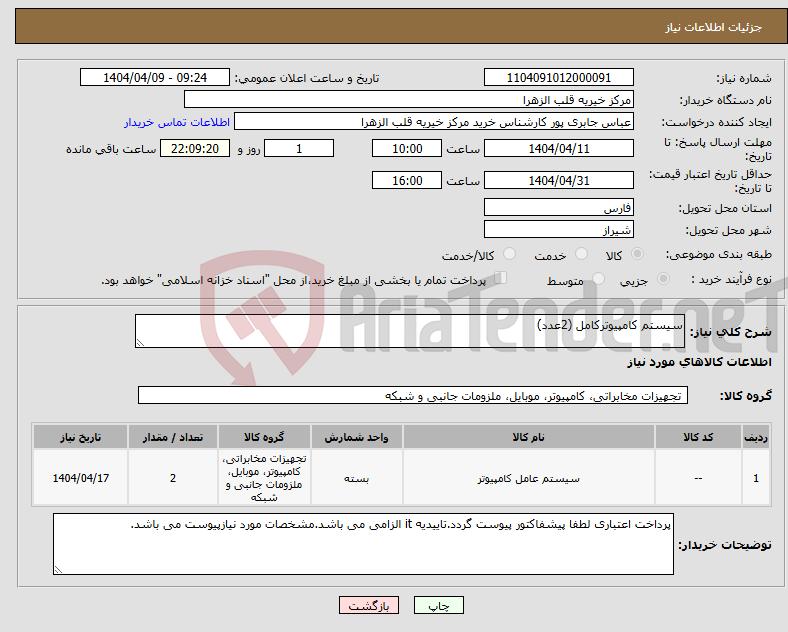Select the خدمت radio button
788x632 pixels.
point(581,254)
